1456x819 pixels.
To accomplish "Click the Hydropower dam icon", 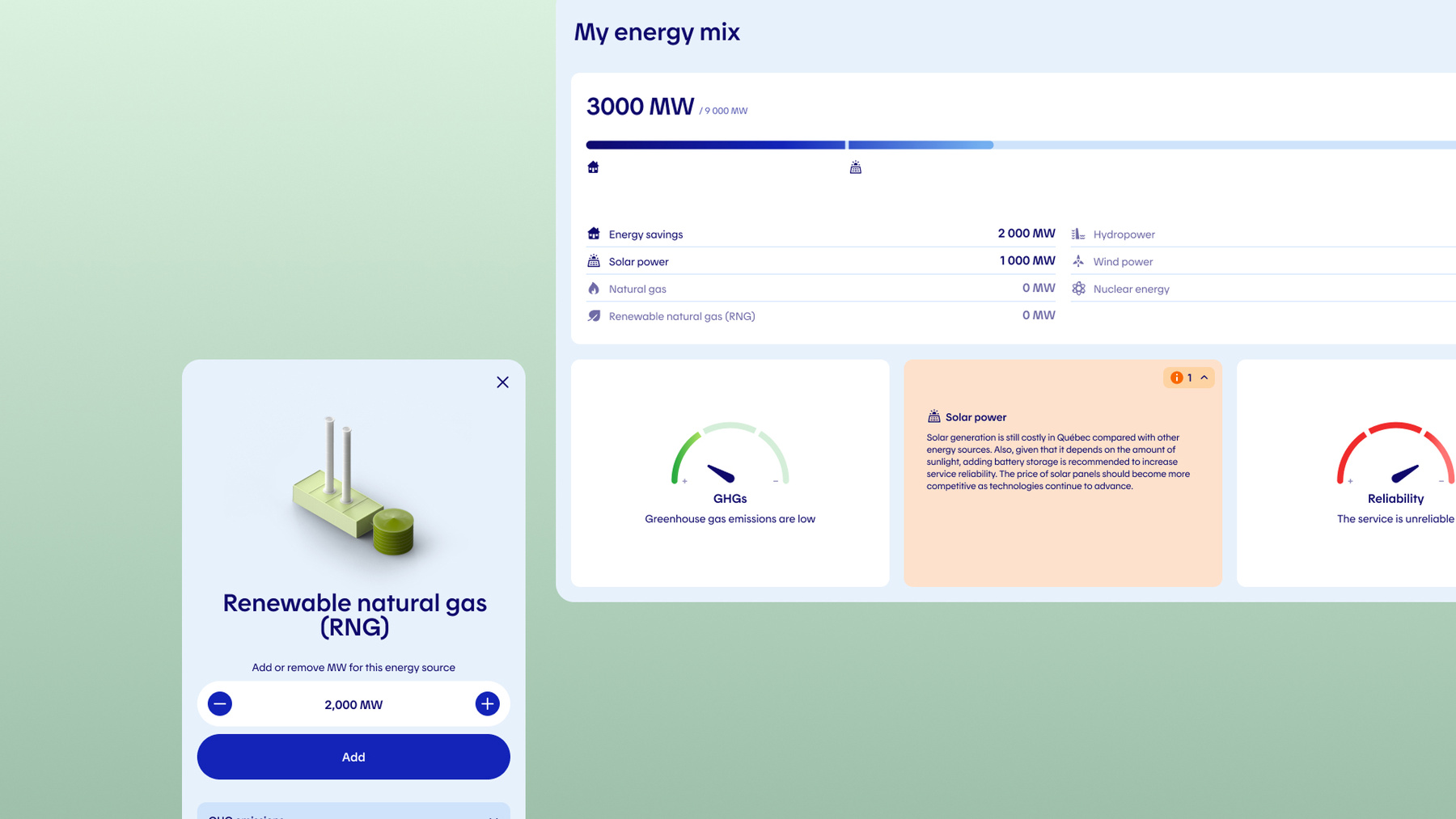I will 1078,234.
